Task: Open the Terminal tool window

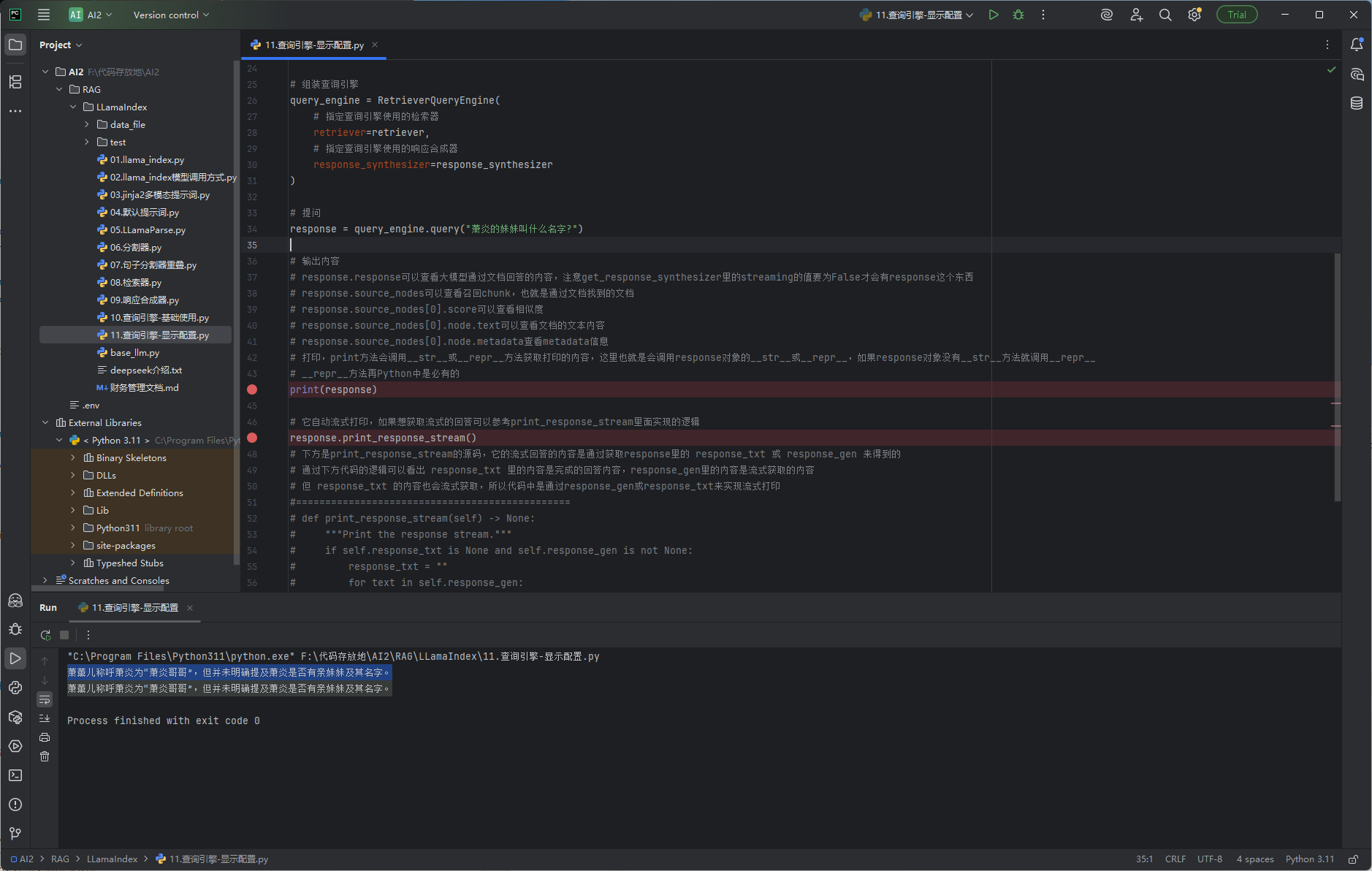Action: click(15, 775)
